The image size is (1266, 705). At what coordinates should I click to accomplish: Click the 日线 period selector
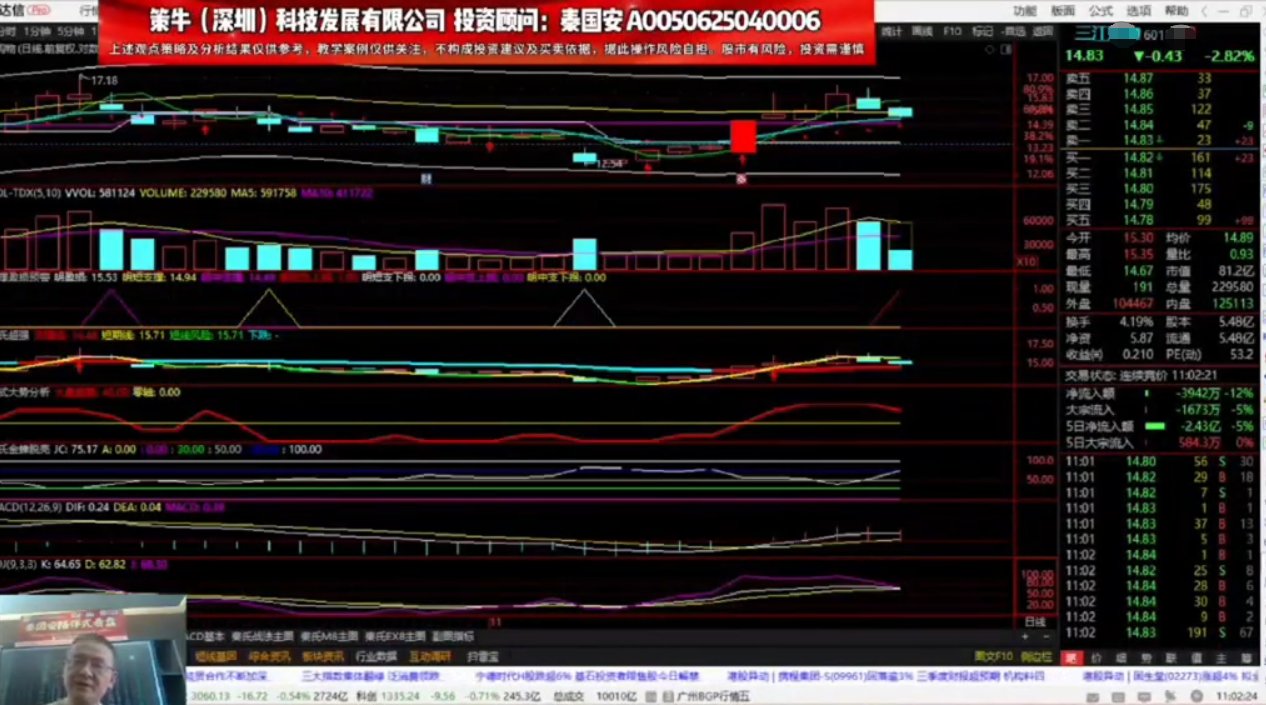click(1035, 621)
